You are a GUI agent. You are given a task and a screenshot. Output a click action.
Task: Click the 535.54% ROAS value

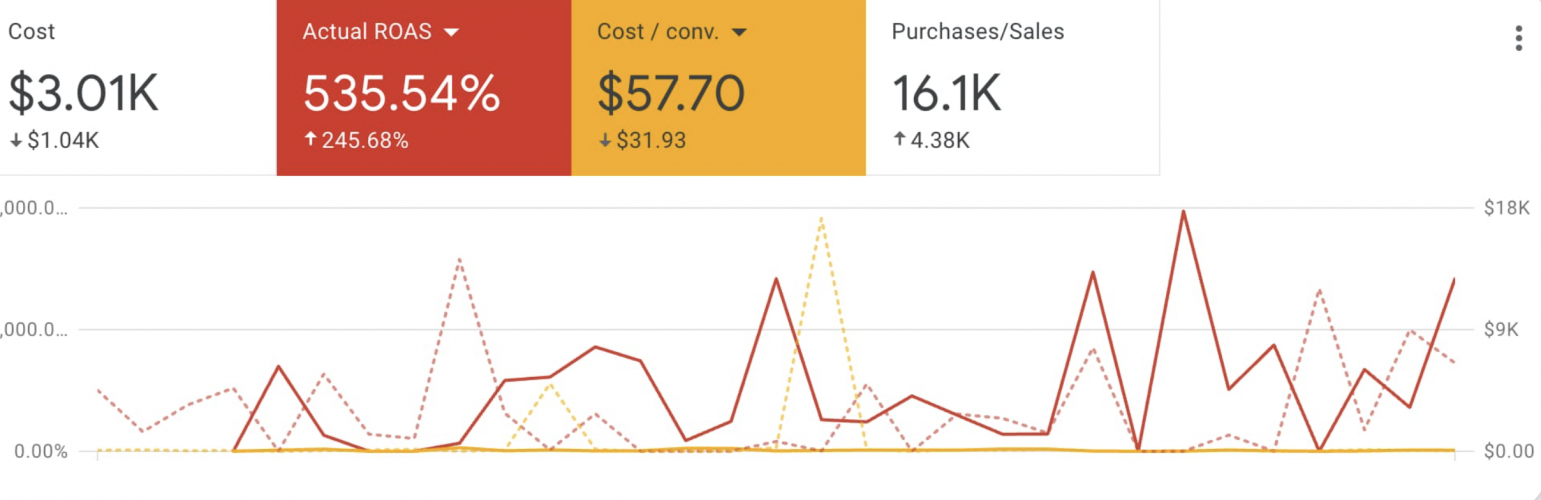pos(401,93)
